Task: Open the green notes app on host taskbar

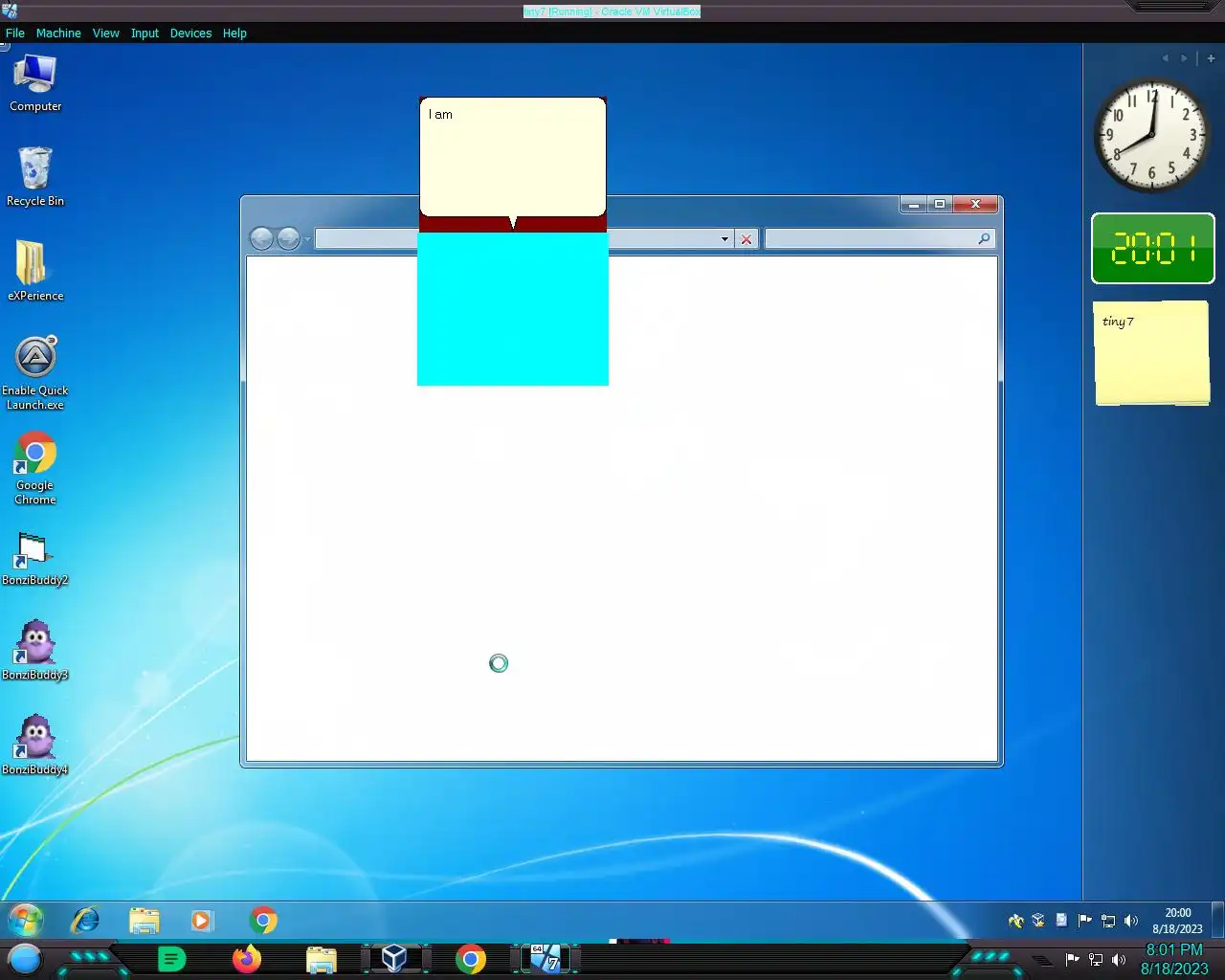Action: (x=171, y=959)
